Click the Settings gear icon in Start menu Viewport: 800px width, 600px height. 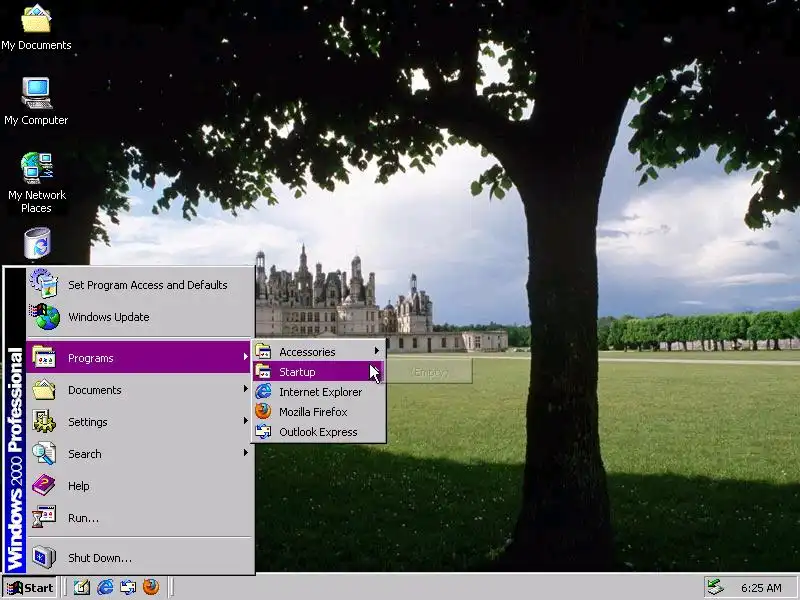point(44,421)
